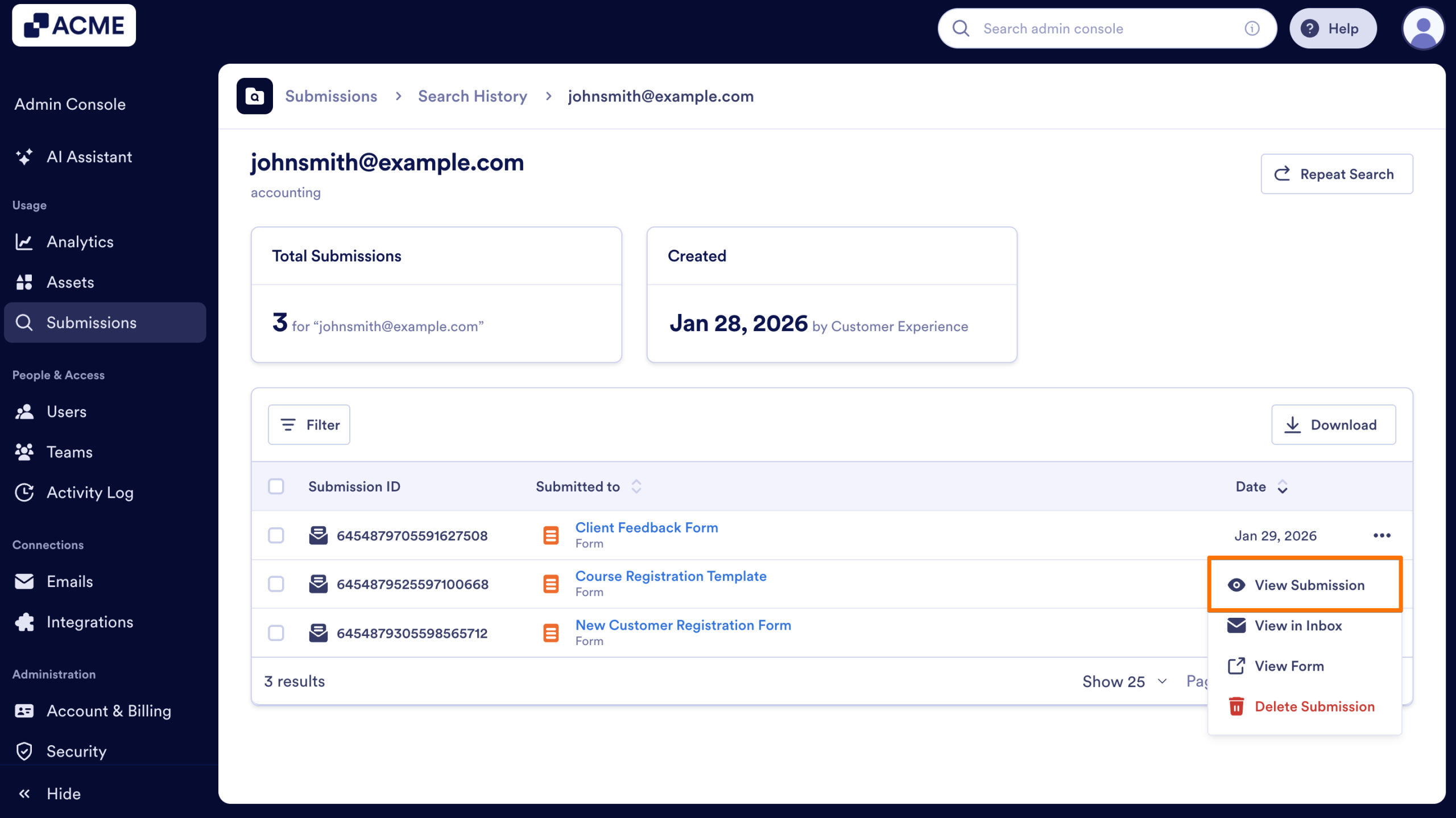Choose View in Inbox from the menu
This screenshot has width=1456, height=818.
[x=1298, y=626]
